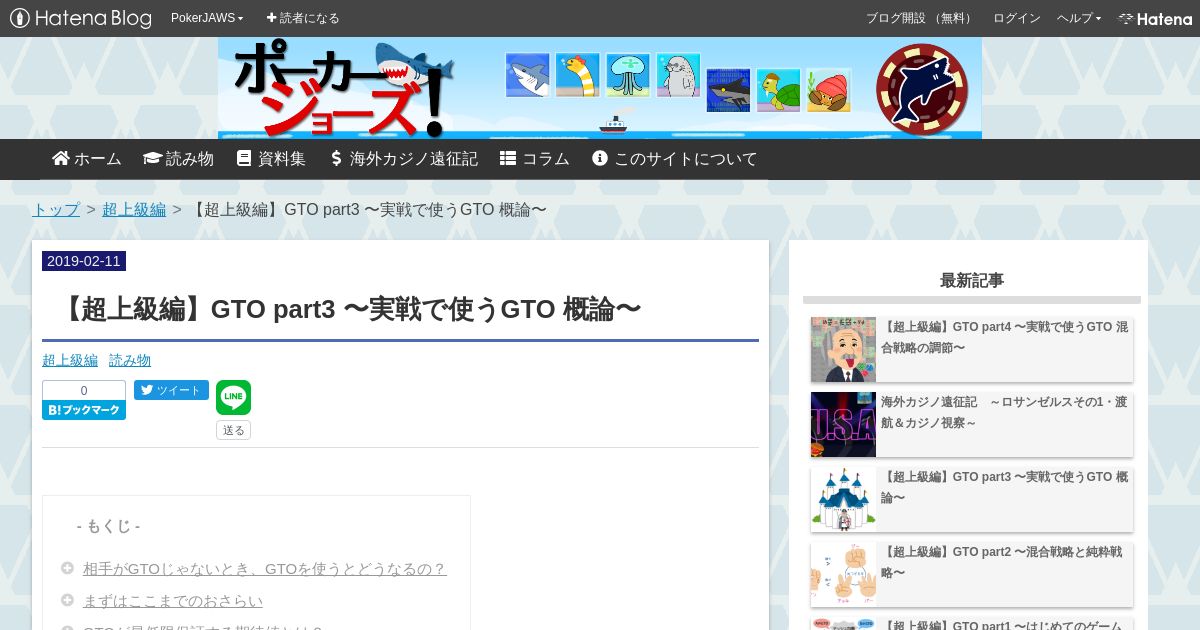Click the great white shark tile in banner
This screenshot has width=1200, height=630.
[527, 75]
